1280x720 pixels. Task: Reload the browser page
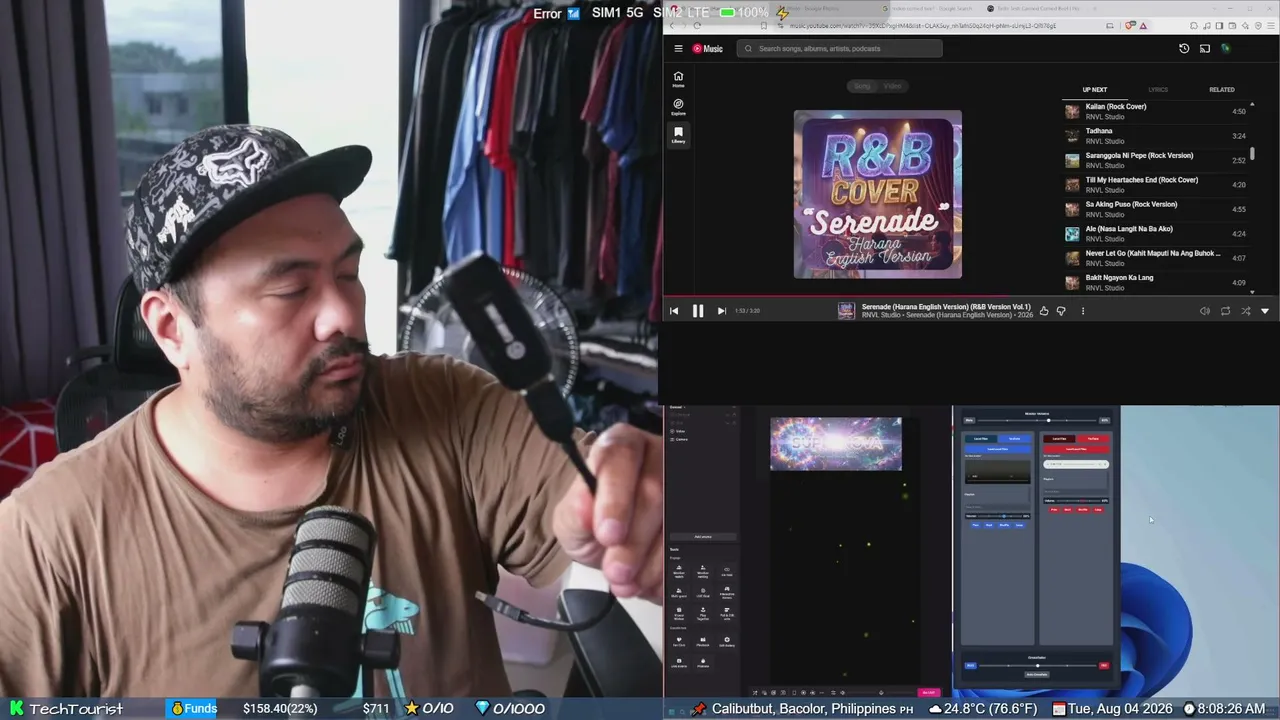[x=697, y=26]
